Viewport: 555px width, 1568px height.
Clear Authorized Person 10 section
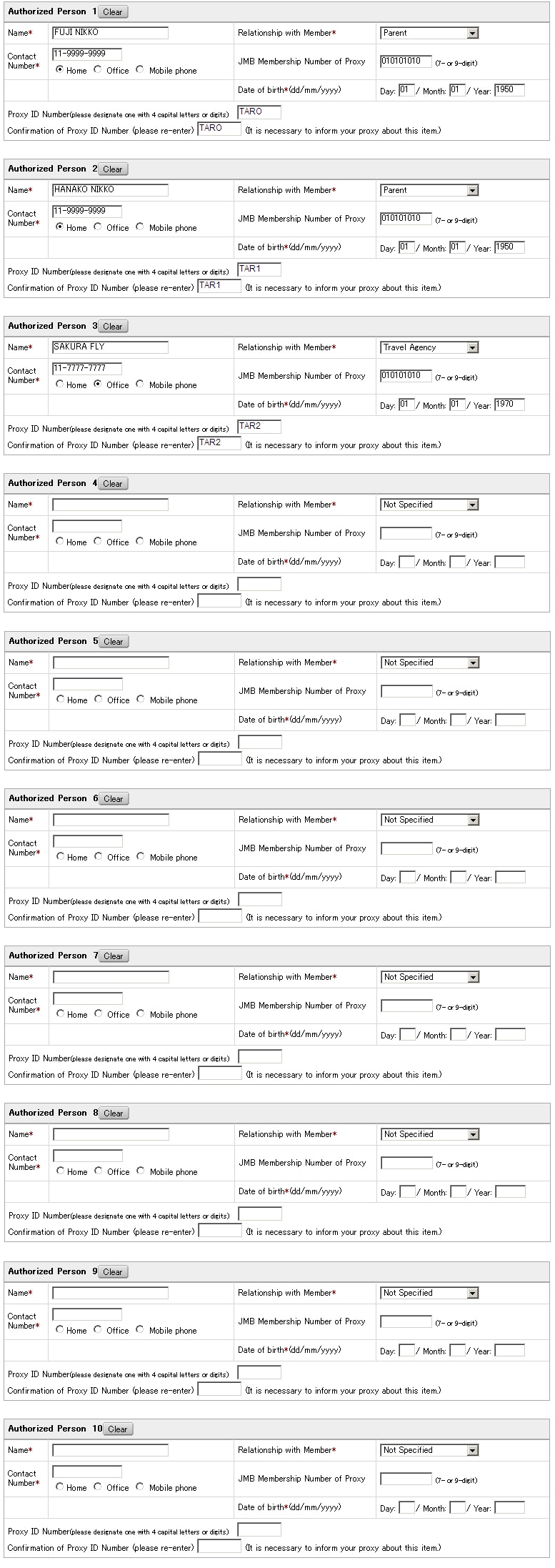117,1429
